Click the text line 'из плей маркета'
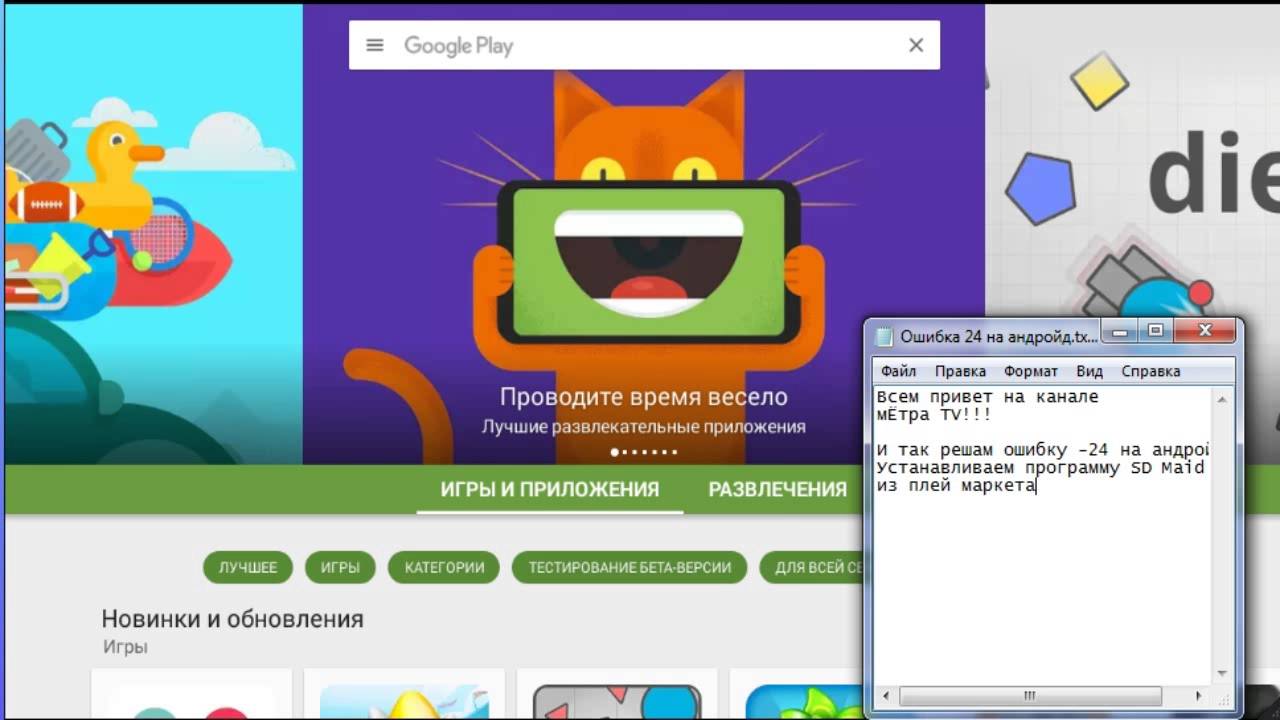Viewport: 1280px width, 720px height. coord(956,486)
